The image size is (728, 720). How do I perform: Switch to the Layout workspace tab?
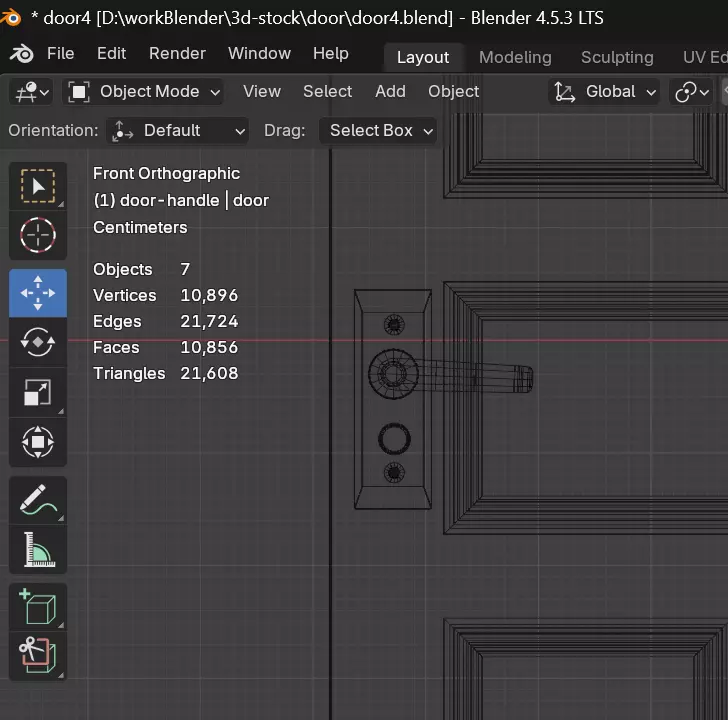(x=423, y=57)
